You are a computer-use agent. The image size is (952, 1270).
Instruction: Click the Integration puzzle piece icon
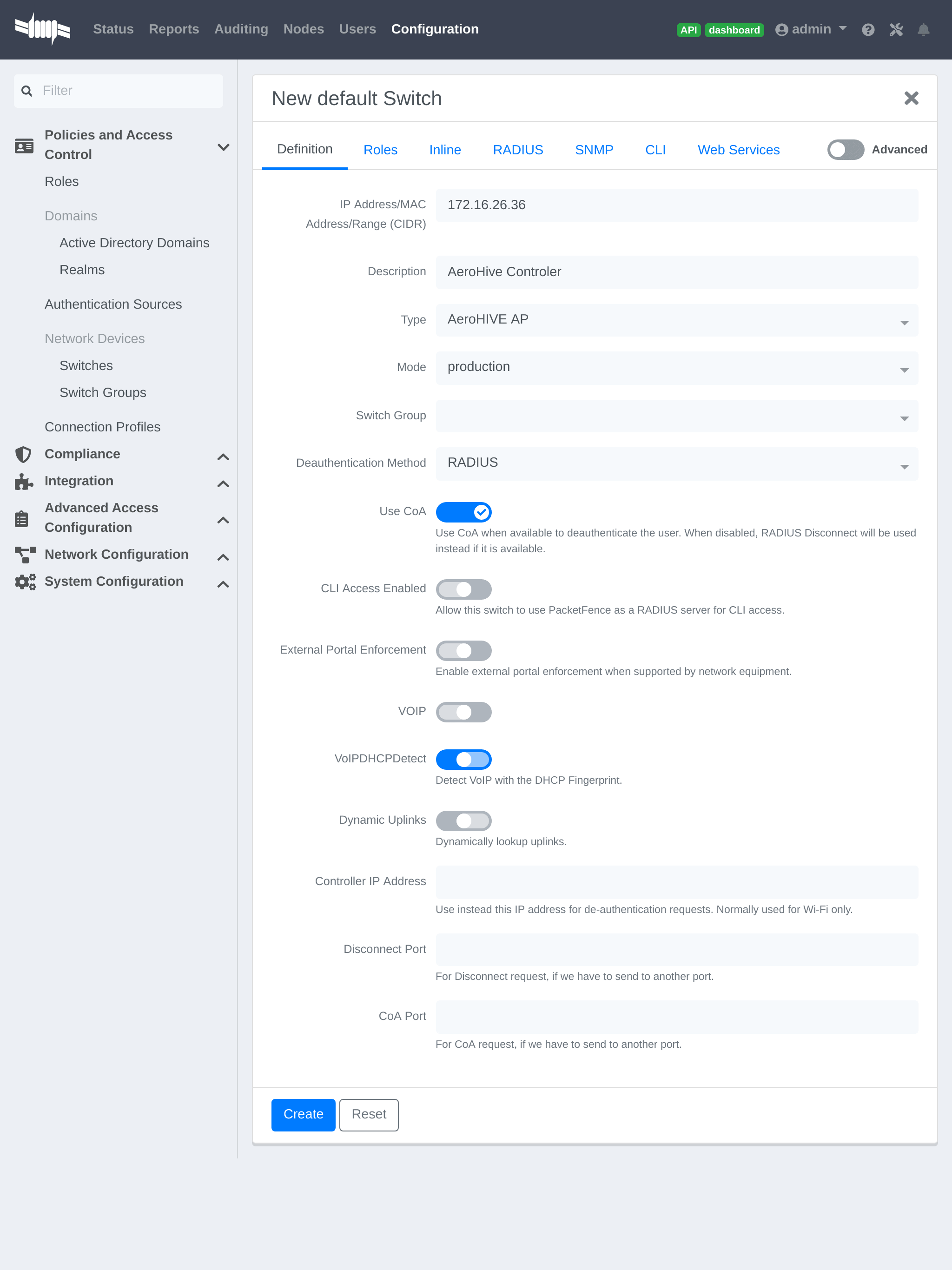[24, 481]
